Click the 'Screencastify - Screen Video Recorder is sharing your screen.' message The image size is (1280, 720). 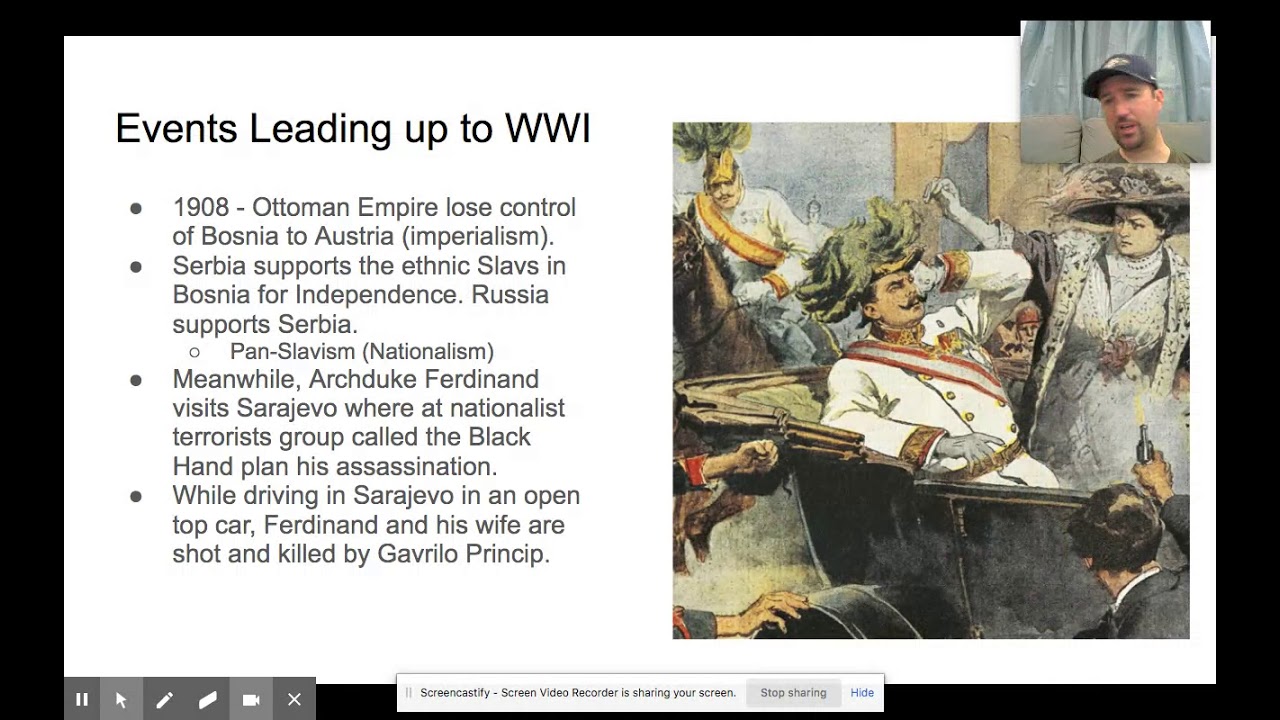tap(578, 692)
